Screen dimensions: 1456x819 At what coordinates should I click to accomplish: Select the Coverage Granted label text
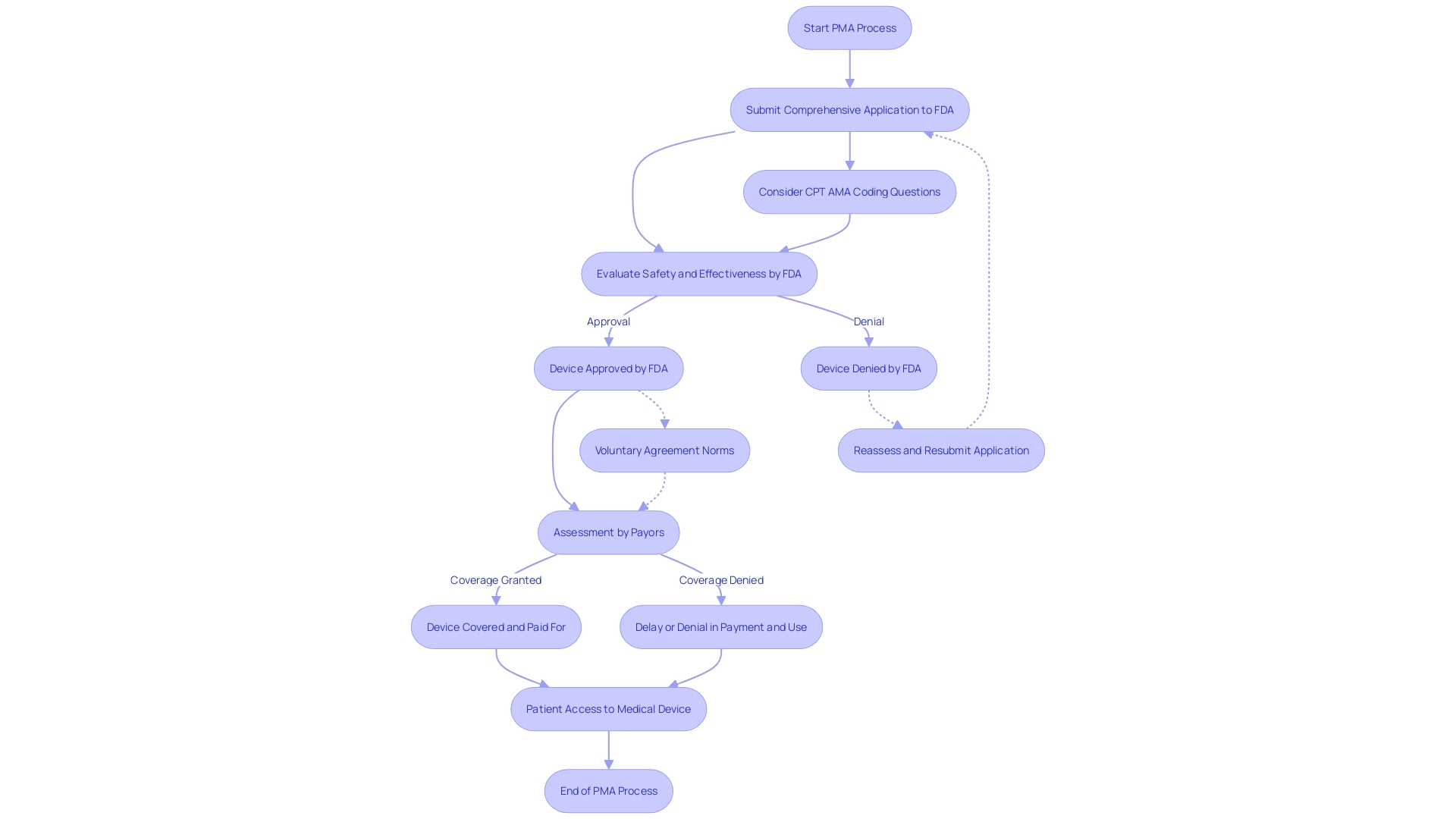pyautogui.click(x=495, y=579)
